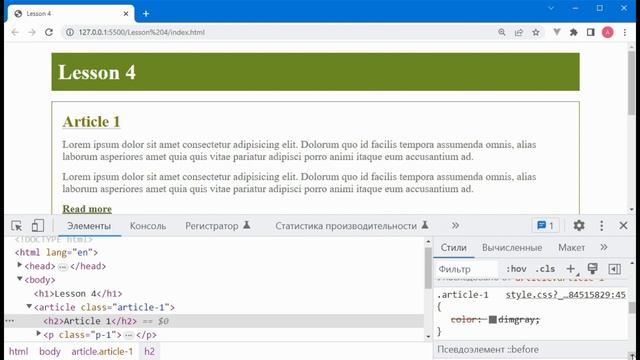Screen dimensions: 640x360
Task: Select html in the breadcrumb bar
Action: [18, 351]
